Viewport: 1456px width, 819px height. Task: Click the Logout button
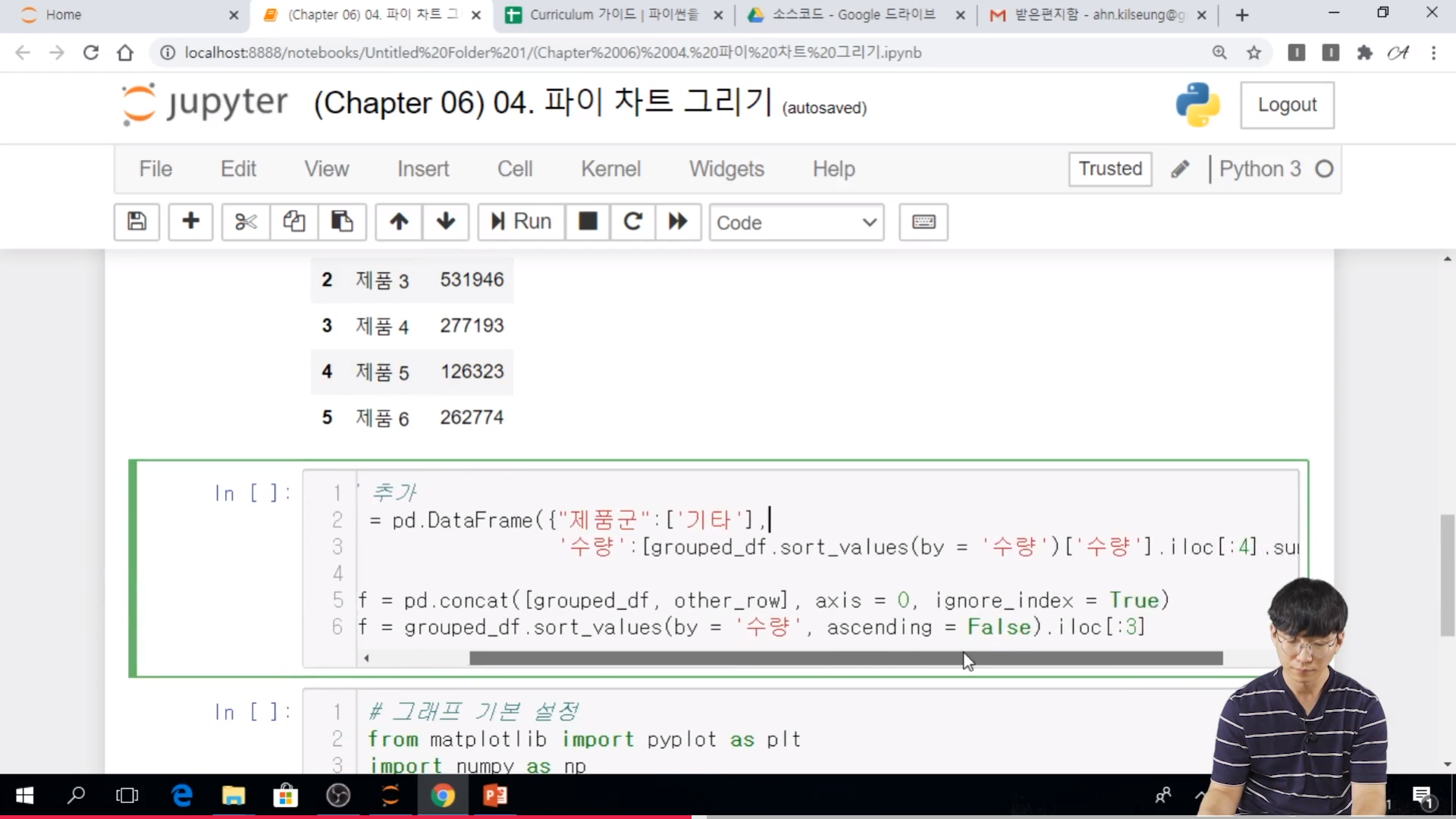click(1287, 105)
